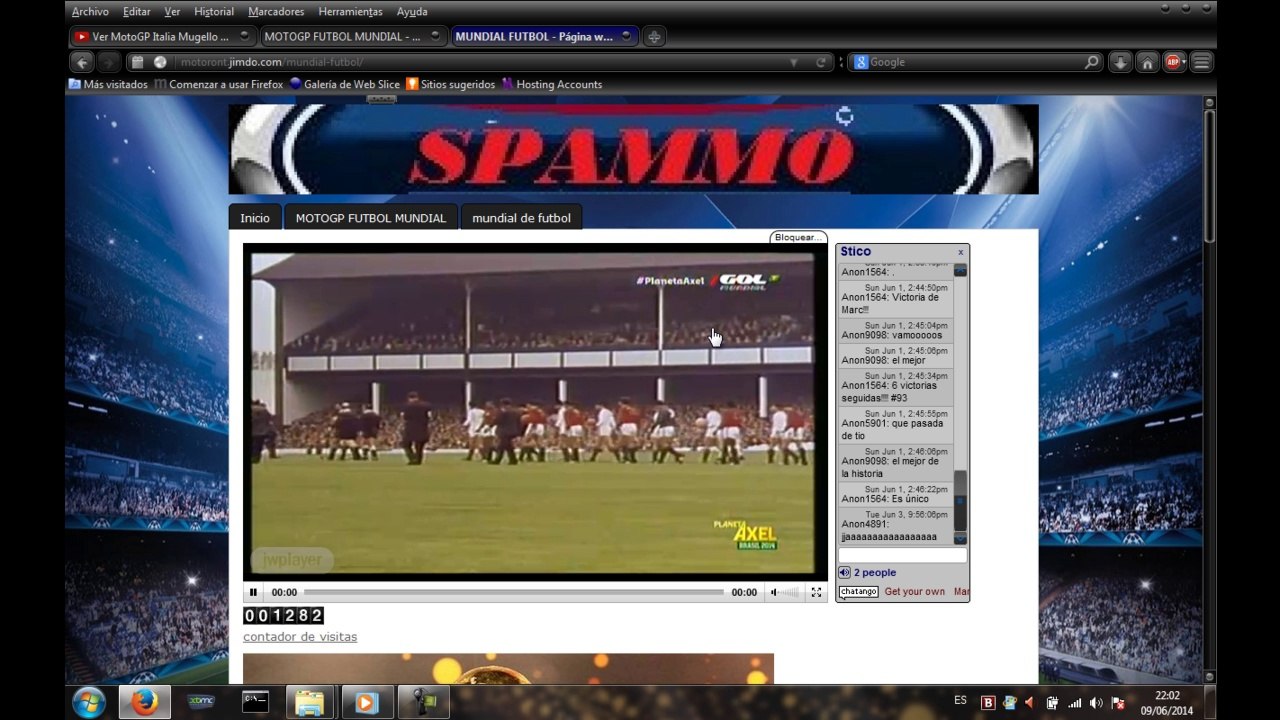Adjust the jwplayer volume slider
This screenshot has width=1280, height=720.
[x=790, y=592]
